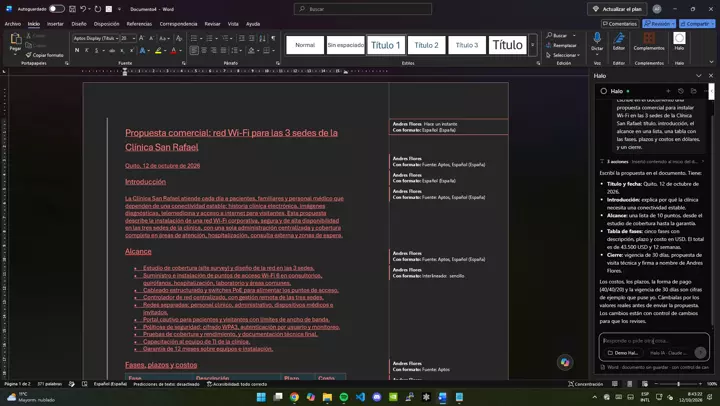This screenshot has width=720, height=406.
Task: Click the Redo icon in quick access
Action: click(98, 9)
